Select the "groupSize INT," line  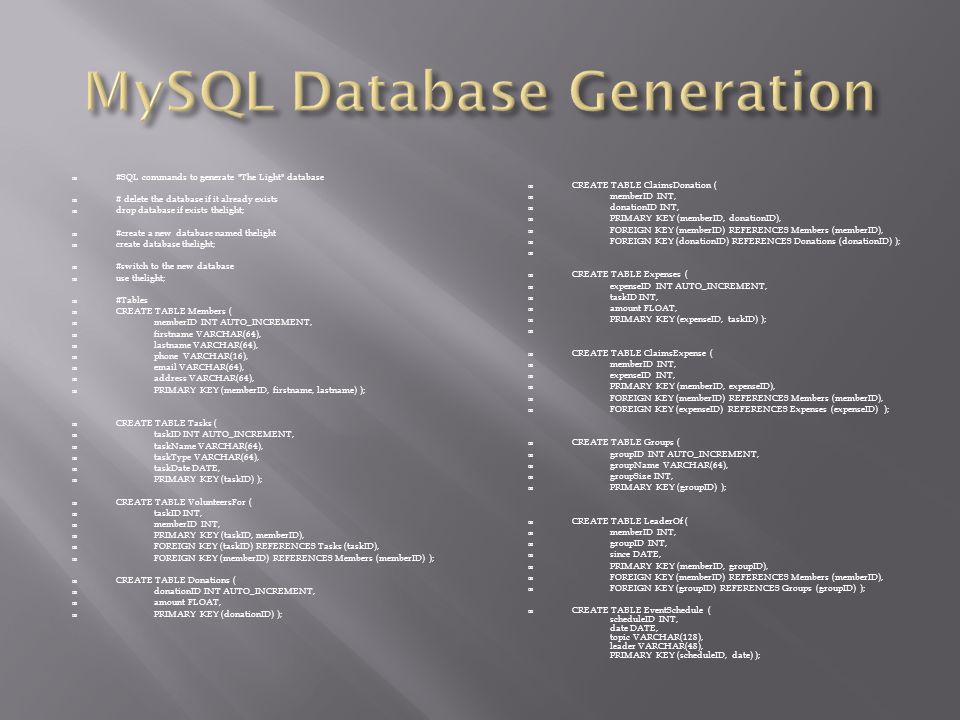(x=642, y=476)
